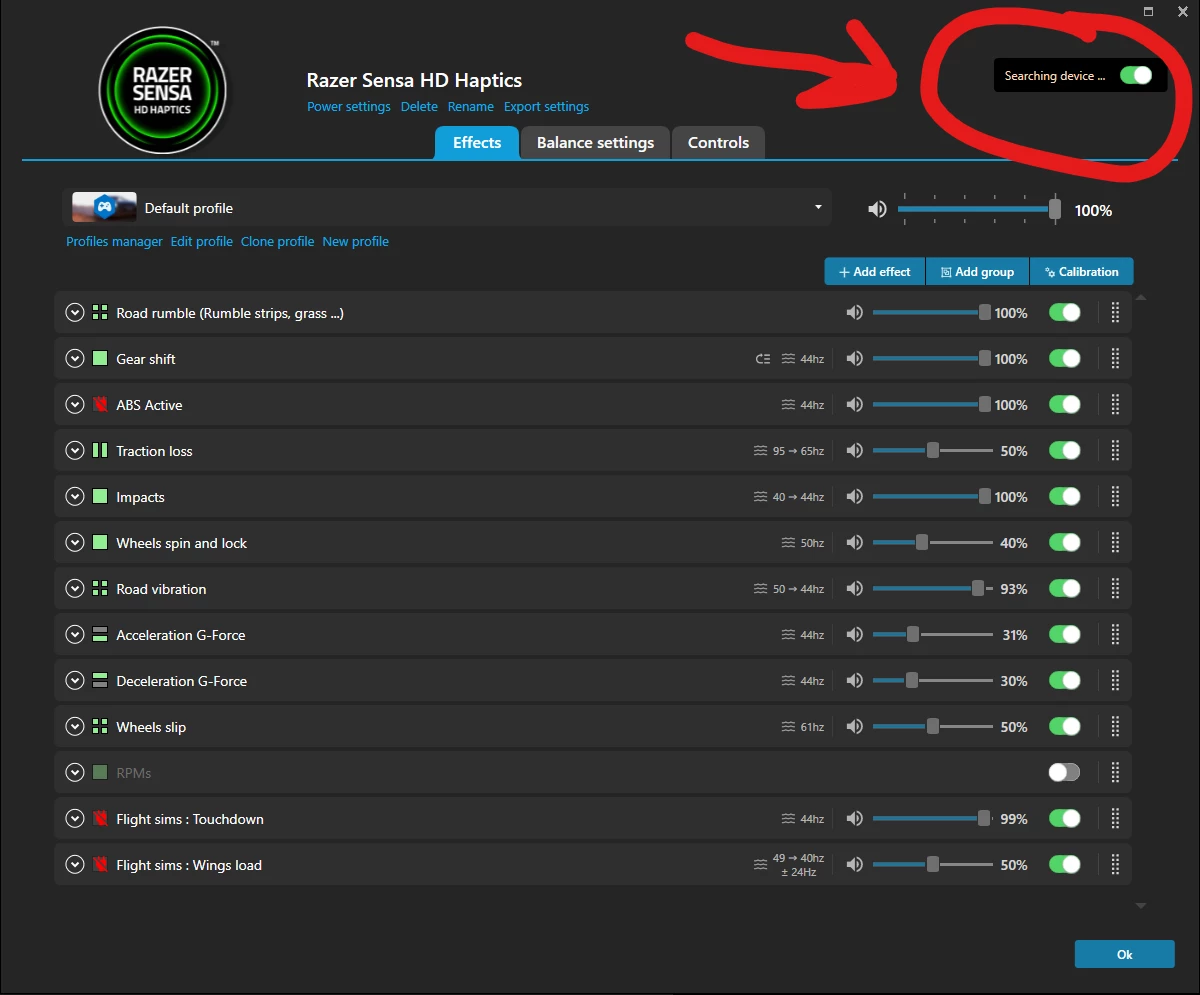
Task: Click the channel icon for Deceleration G-Force
Action: 100,681
